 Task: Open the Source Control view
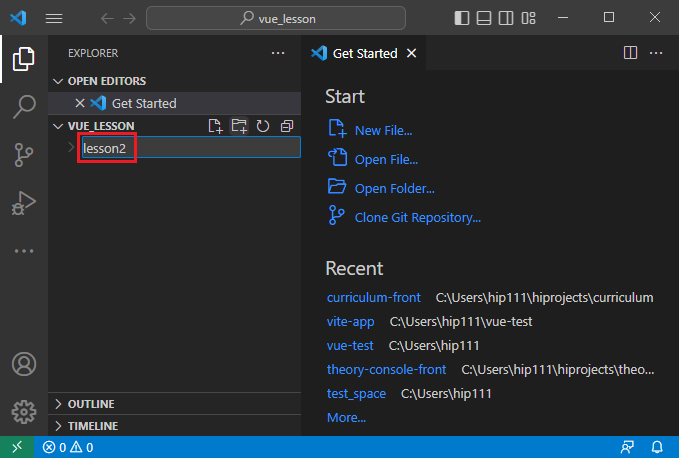coord(24,155)
